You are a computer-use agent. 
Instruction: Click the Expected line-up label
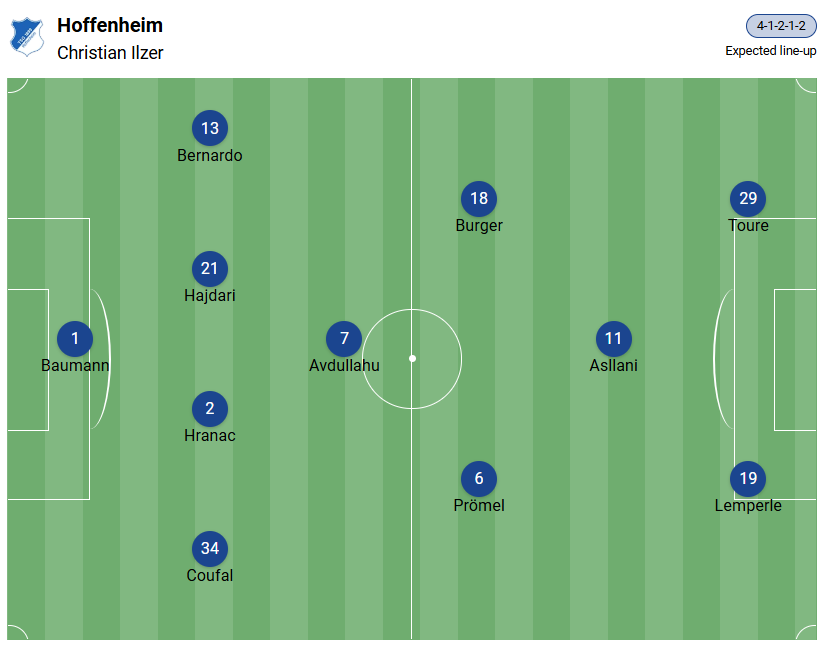pos(771,51)
